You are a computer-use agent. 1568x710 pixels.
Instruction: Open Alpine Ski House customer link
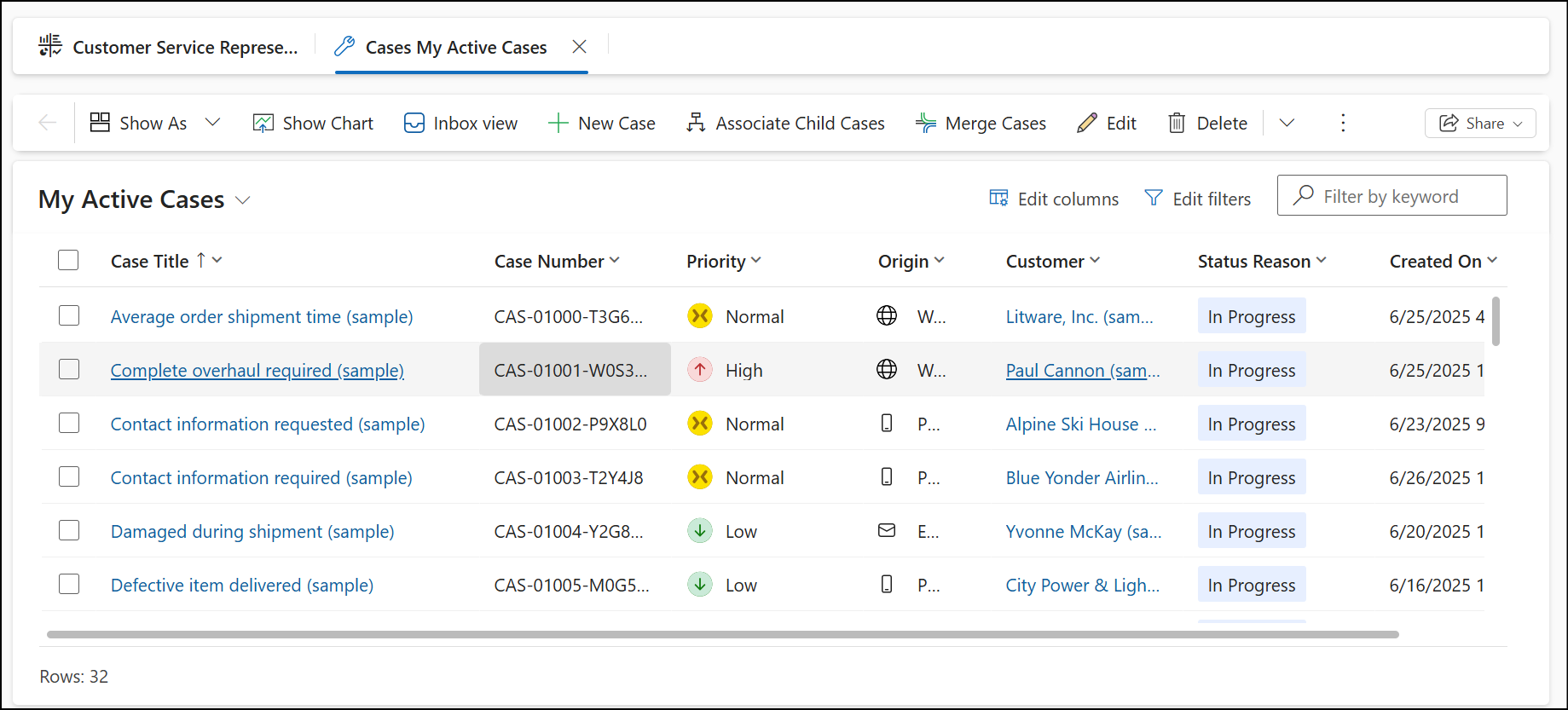pos(1081,424)
